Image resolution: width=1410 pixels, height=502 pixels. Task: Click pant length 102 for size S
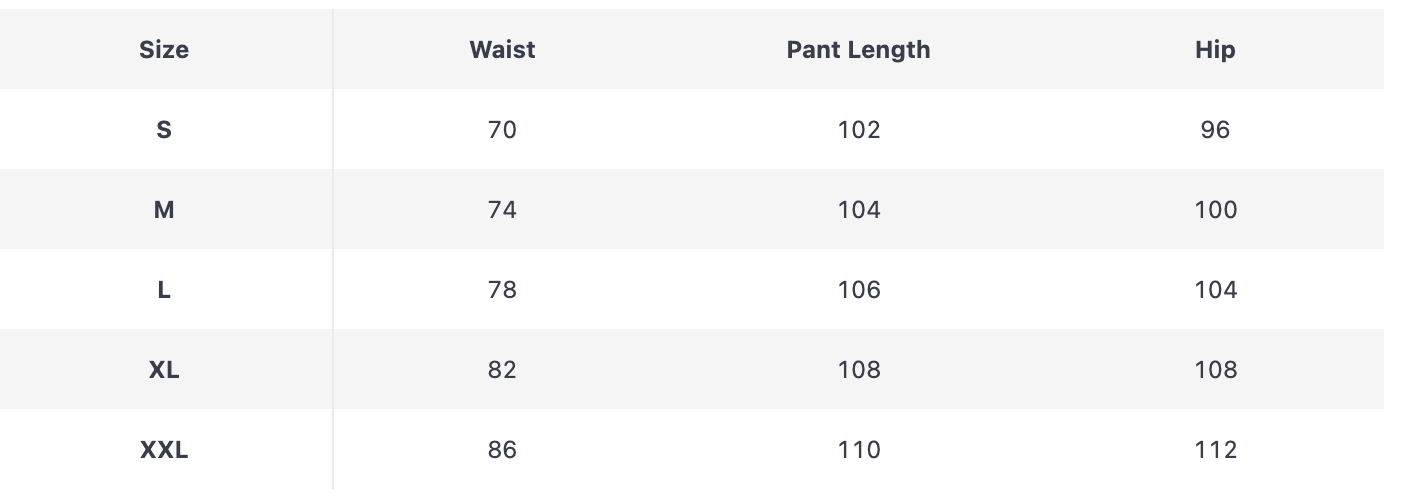pyautogui.click(x=859, y=130)
